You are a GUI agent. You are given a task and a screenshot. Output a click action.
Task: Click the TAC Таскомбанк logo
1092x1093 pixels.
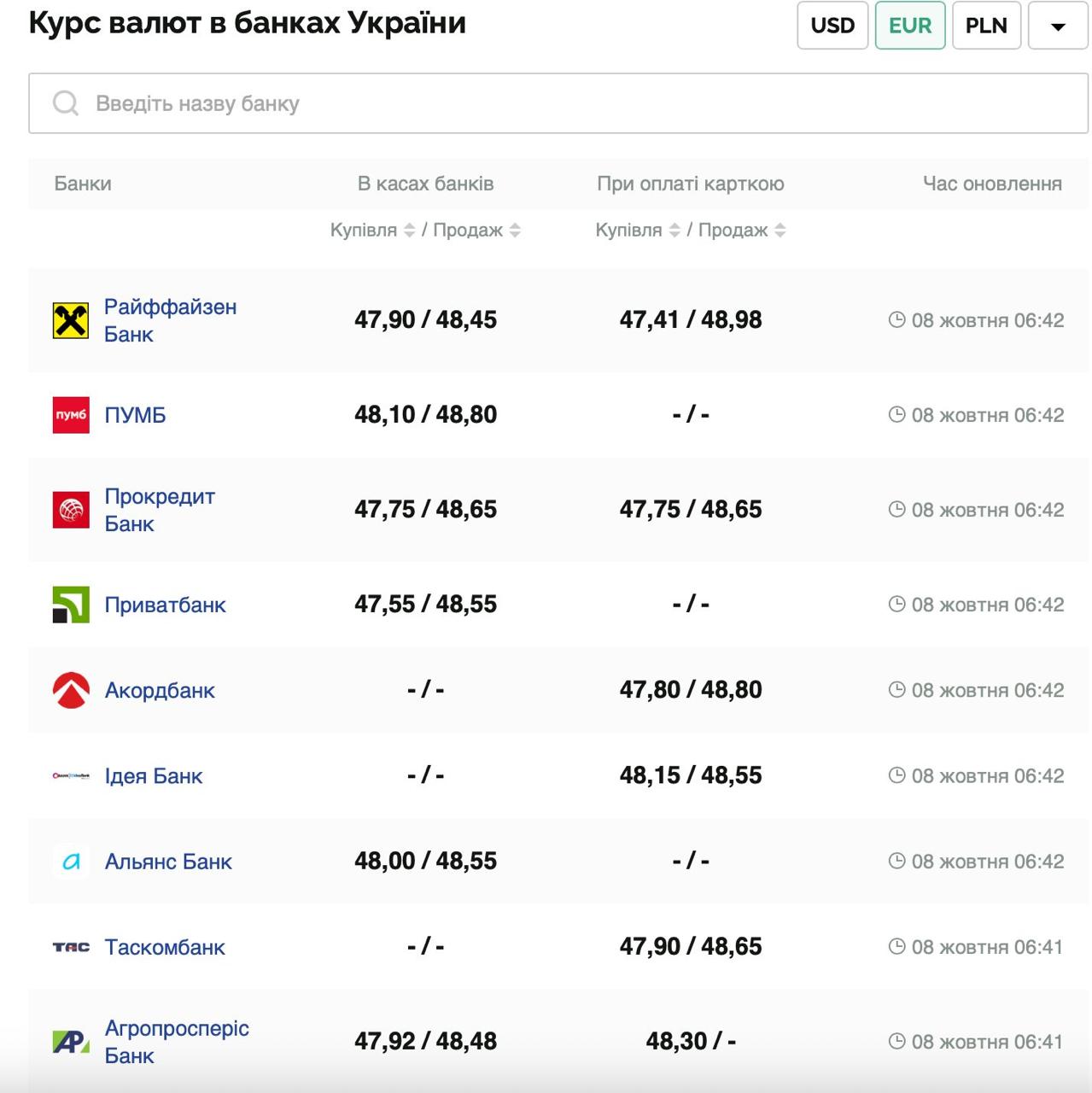[71, 947]
